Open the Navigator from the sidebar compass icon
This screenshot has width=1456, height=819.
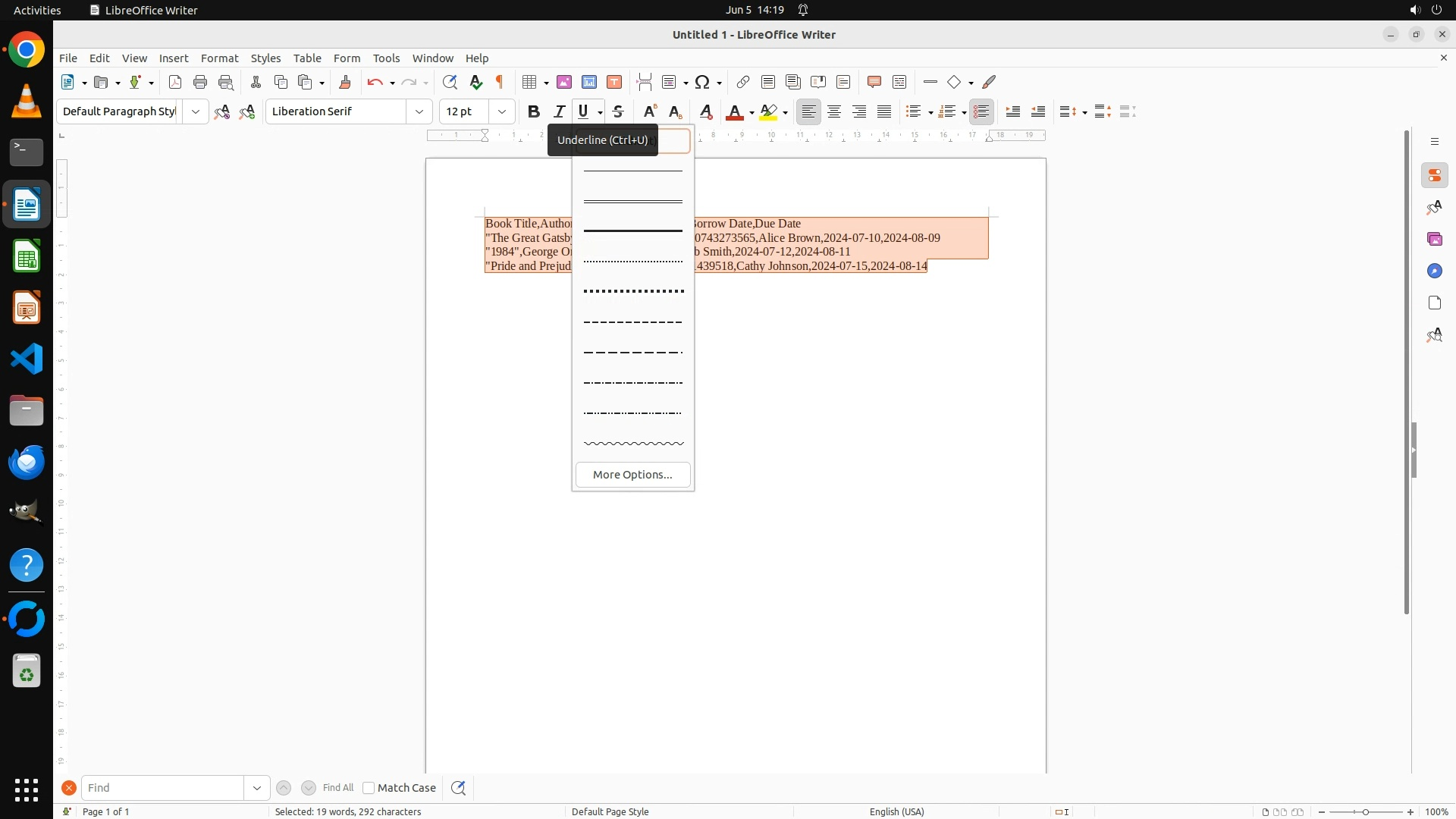pos(1434,271)
